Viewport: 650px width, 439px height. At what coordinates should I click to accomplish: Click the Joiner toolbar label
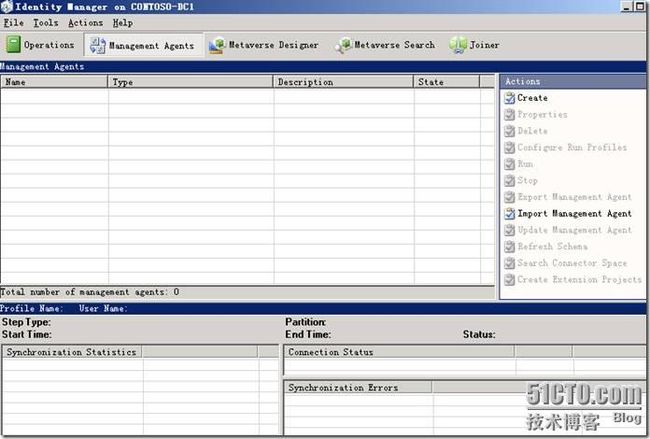[x=484, y=45]
